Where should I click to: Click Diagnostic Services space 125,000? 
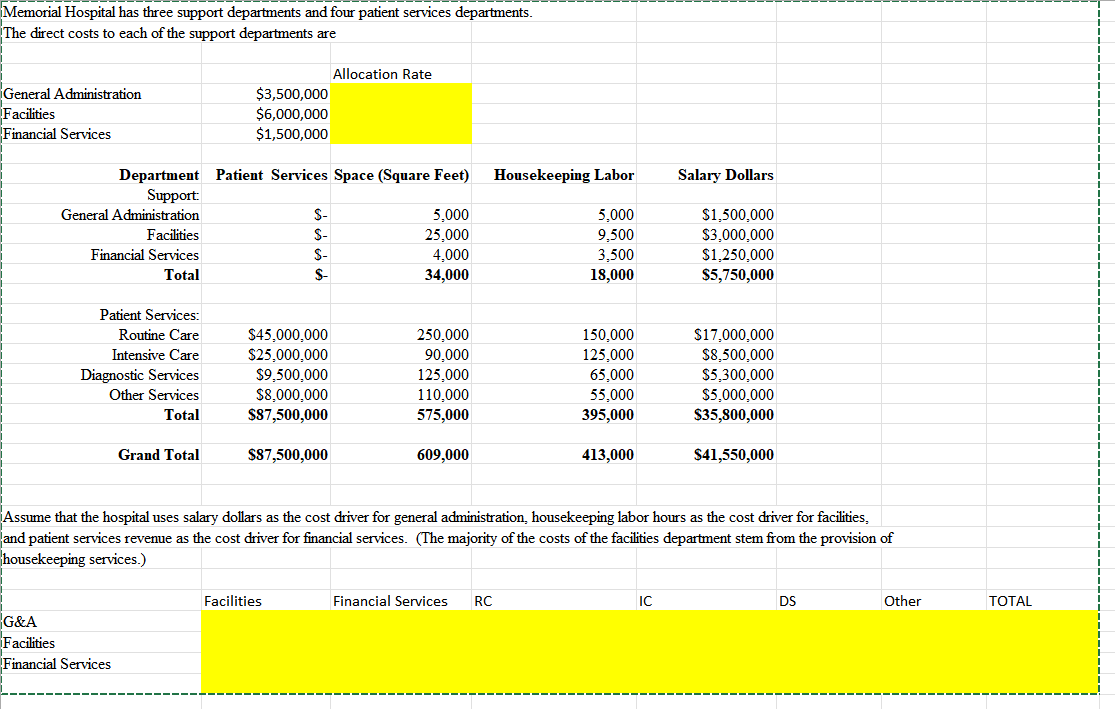pos(443,374)
